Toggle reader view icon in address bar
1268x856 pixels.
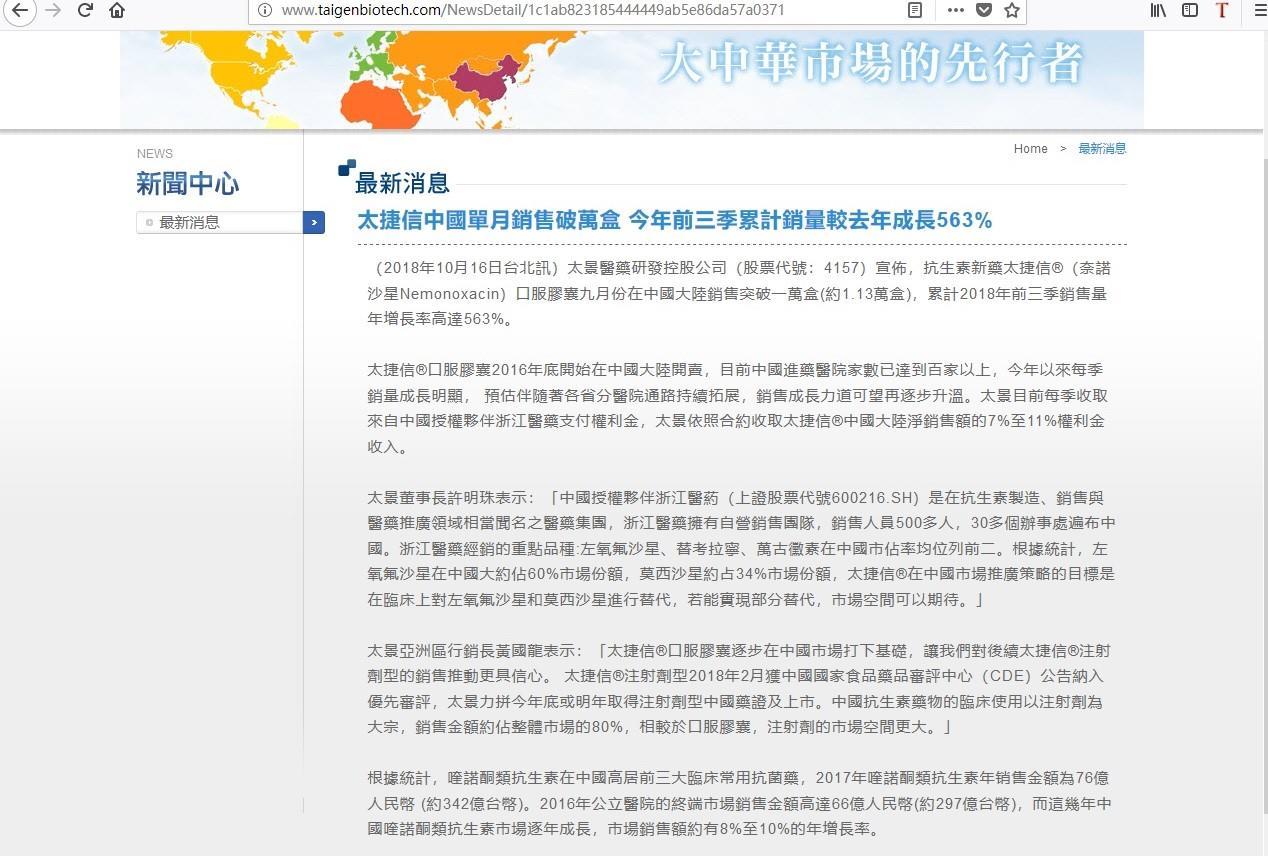pyautogui.click(x=914, y=10)
